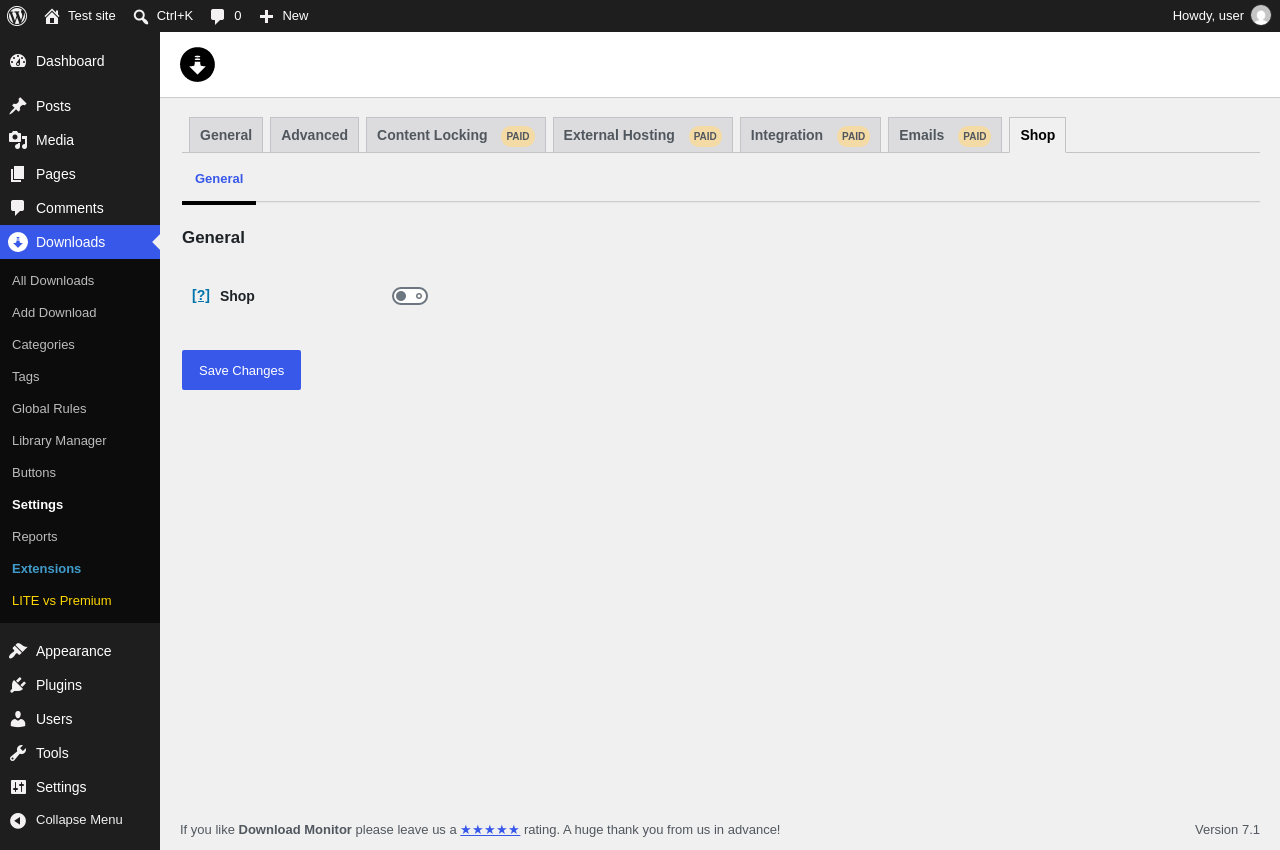The image size is (1280, 850).
Task: Switch to the Content Locking tab
Action: pyautogui.click(x=456, y=135)
